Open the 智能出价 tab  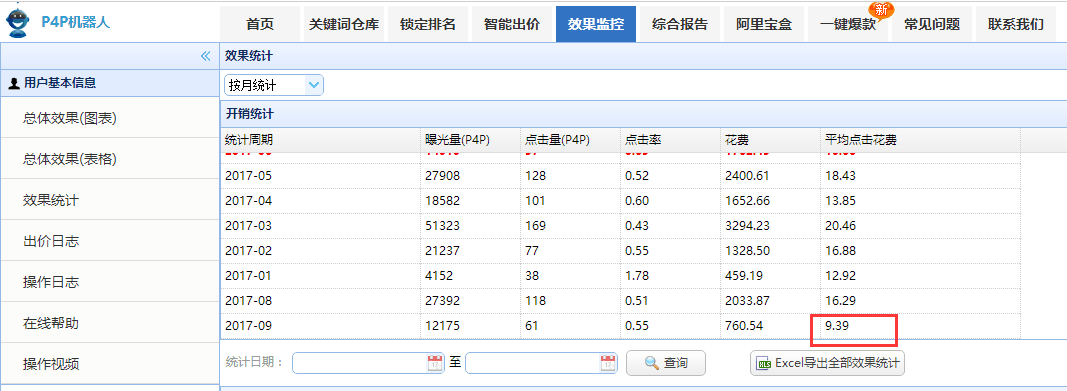pos(512,24)
